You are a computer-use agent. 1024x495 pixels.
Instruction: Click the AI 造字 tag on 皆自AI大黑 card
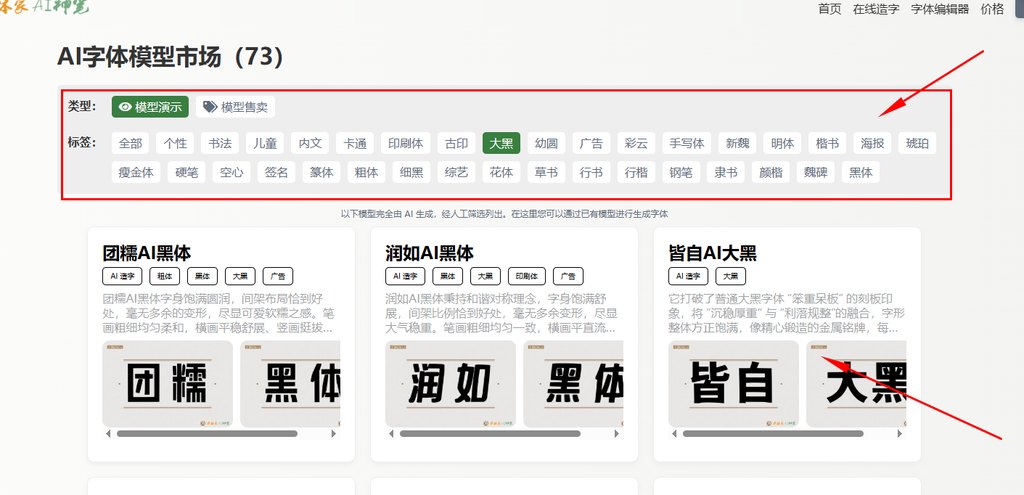pos(688,276)
